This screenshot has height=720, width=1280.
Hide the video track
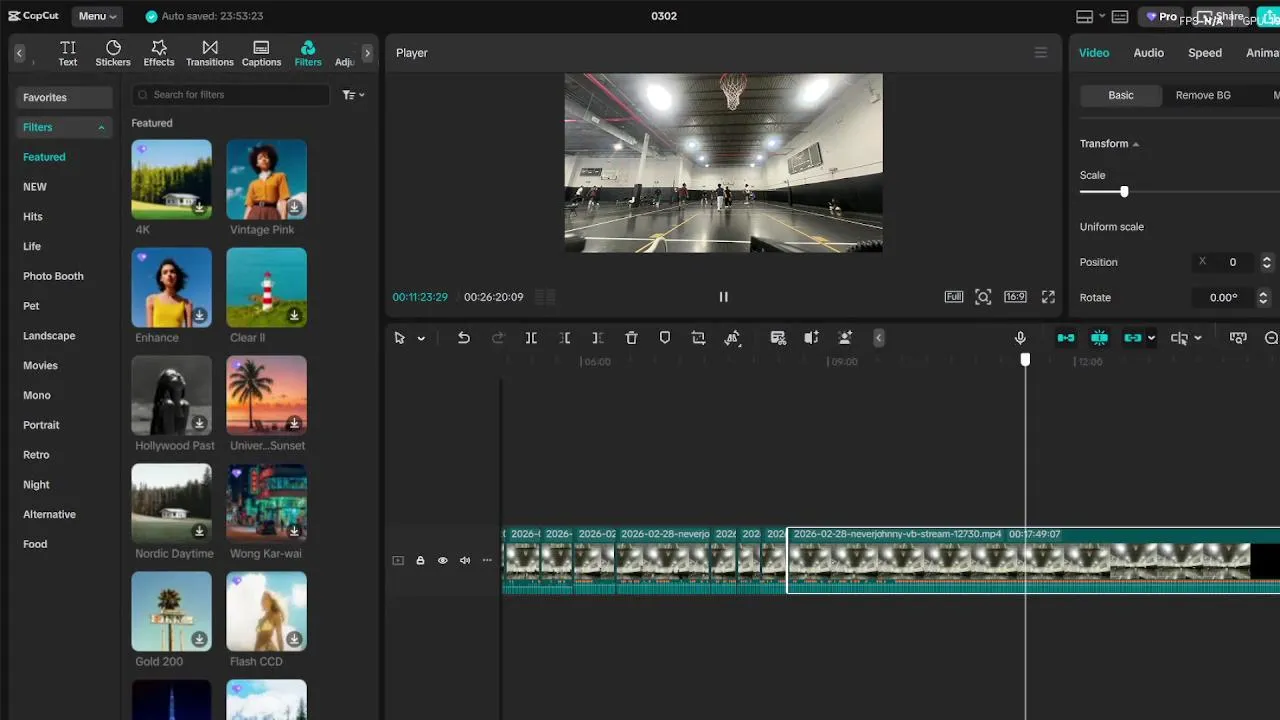442,560
